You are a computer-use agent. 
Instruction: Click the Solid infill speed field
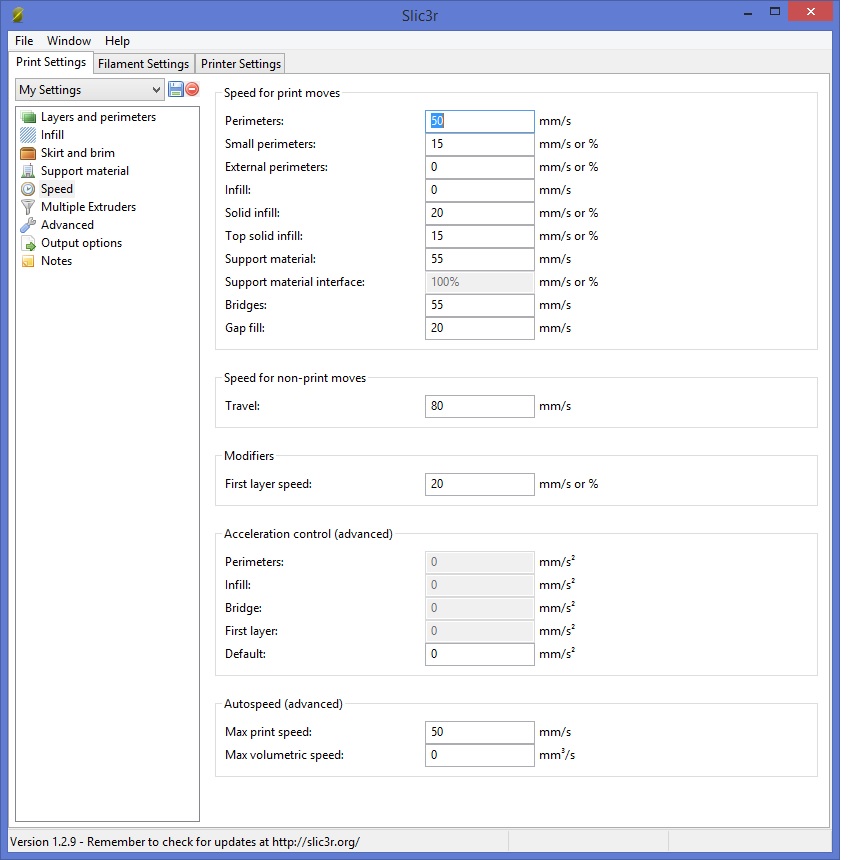coord(479,213)
